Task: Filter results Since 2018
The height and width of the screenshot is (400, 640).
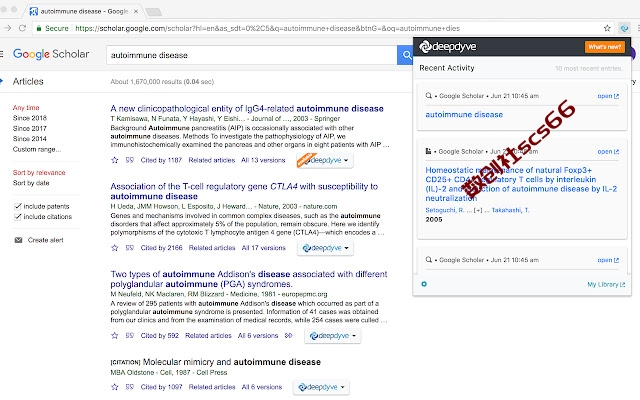Action: click(x=30, y=118)
